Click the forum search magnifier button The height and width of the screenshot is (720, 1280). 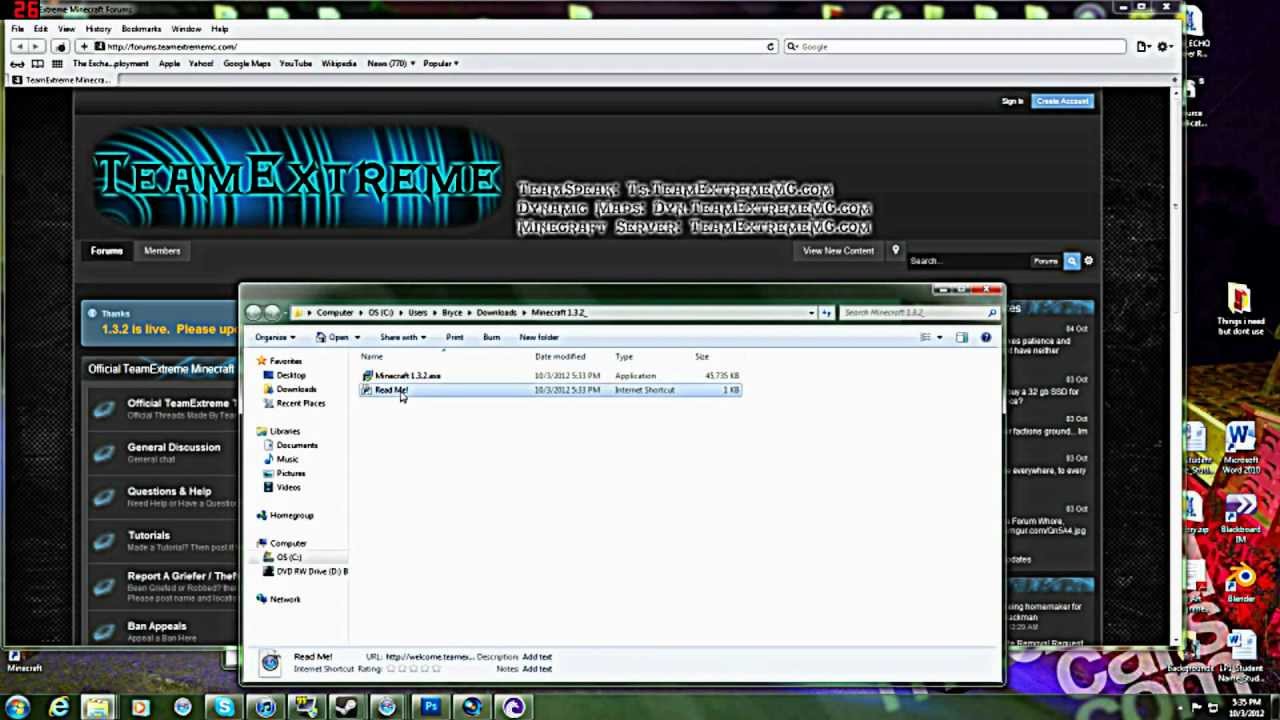pos(1072,261)
